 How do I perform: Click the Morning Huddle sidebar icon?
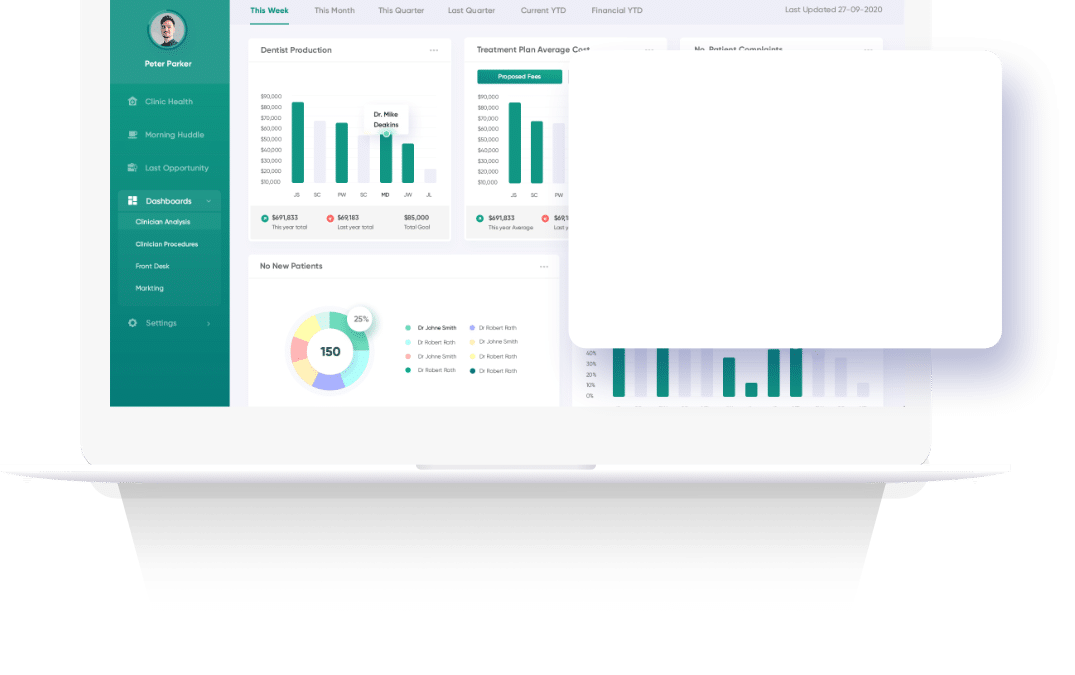pos(133,135)
